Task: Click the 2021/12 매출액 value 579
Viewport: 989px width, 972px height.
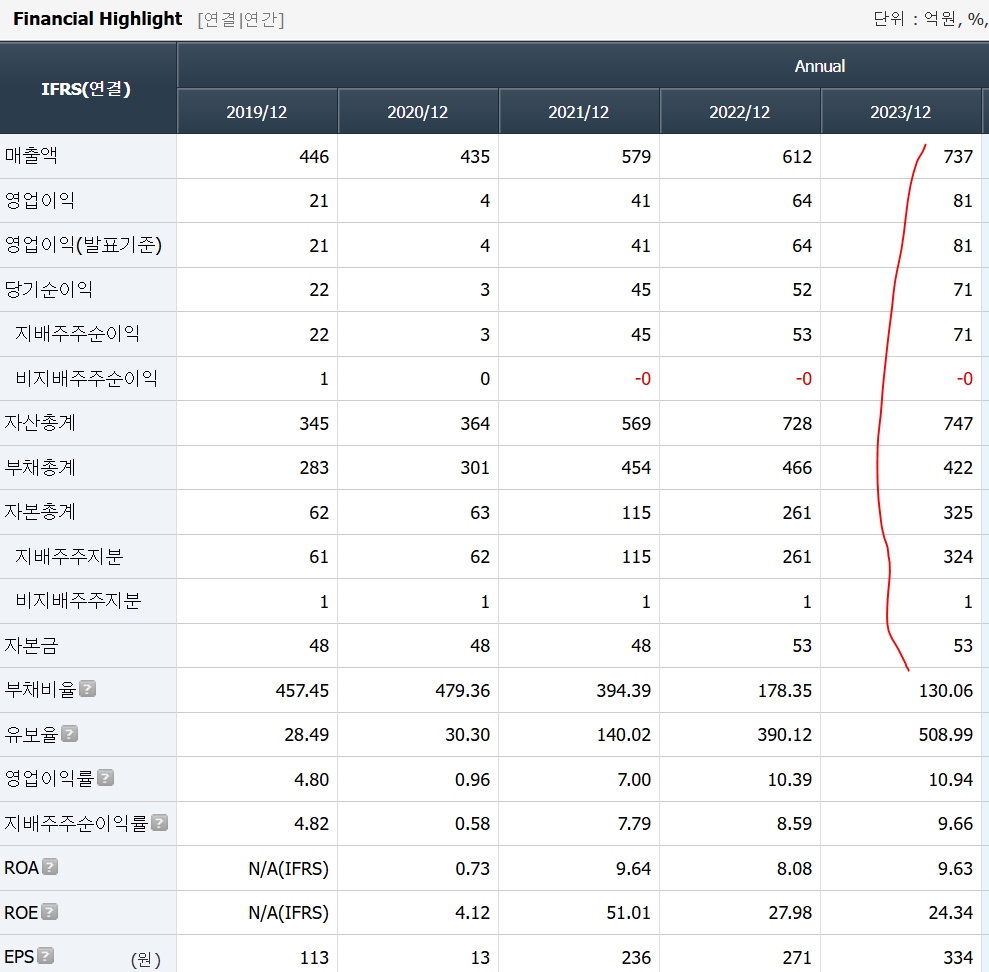Action: coord(636,156)
